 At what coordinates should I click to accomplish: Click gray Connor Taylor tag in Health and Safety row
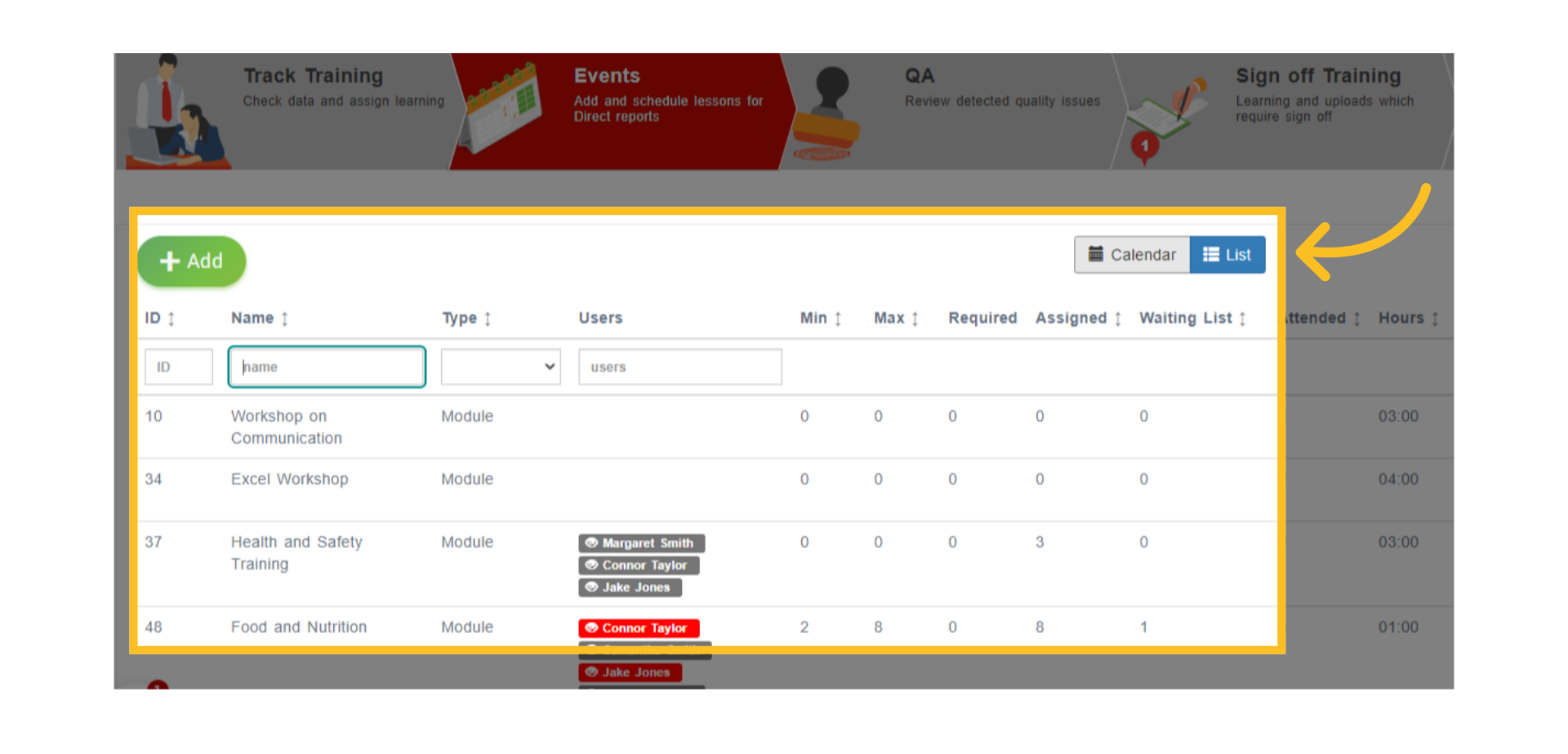[x=639, y=565]
